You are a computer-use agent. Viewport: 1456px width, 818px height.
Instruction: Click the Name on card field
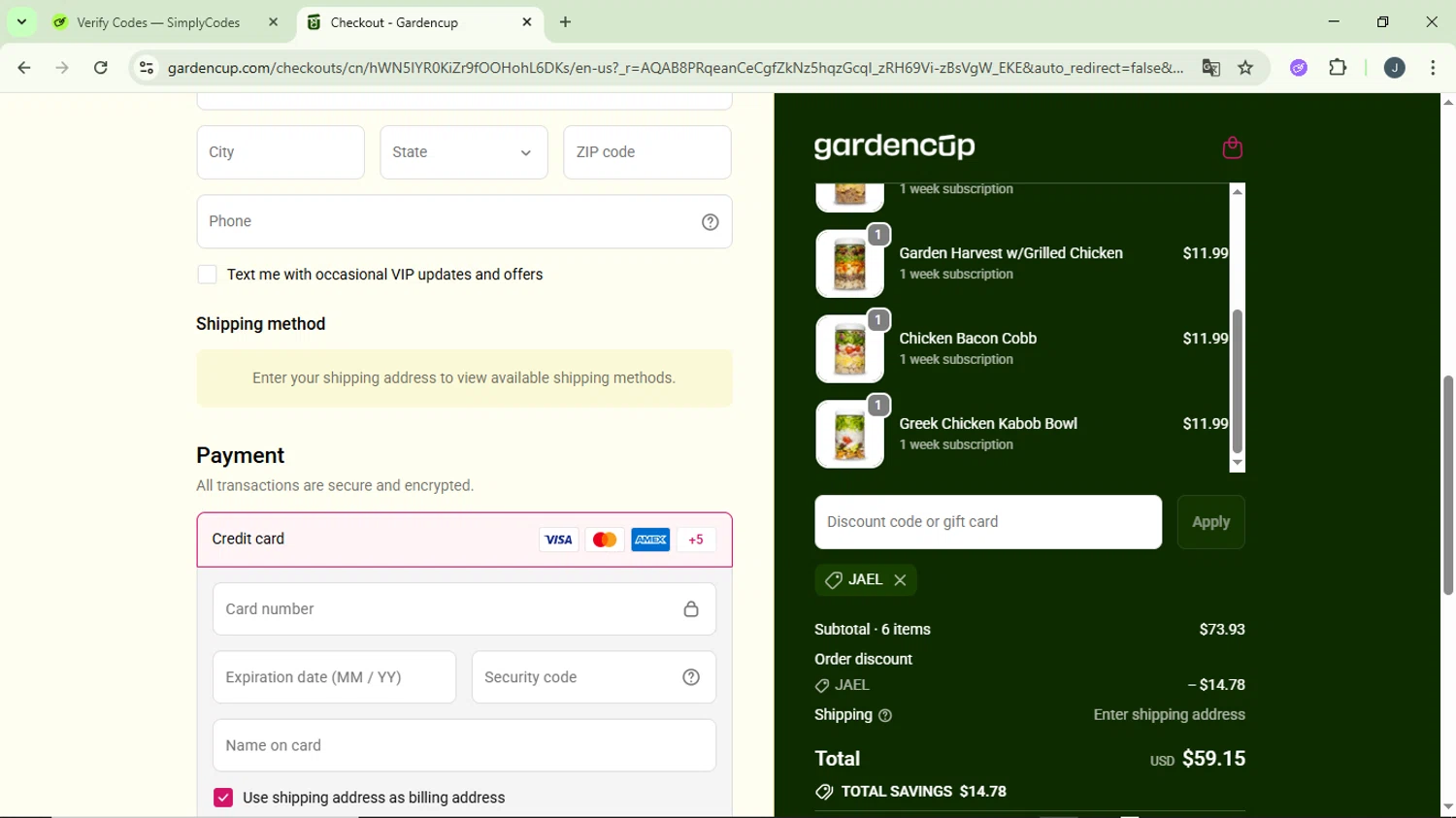[x=464, y=745]
